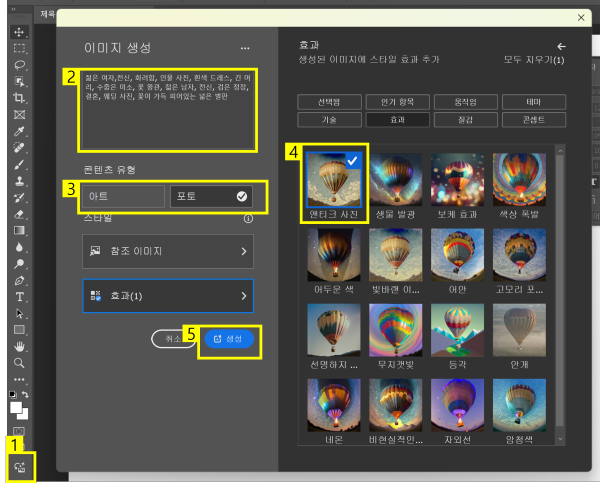Open the 질감 effects tab
The width and height of the screenshot is (600, 483).
(466, 120)
